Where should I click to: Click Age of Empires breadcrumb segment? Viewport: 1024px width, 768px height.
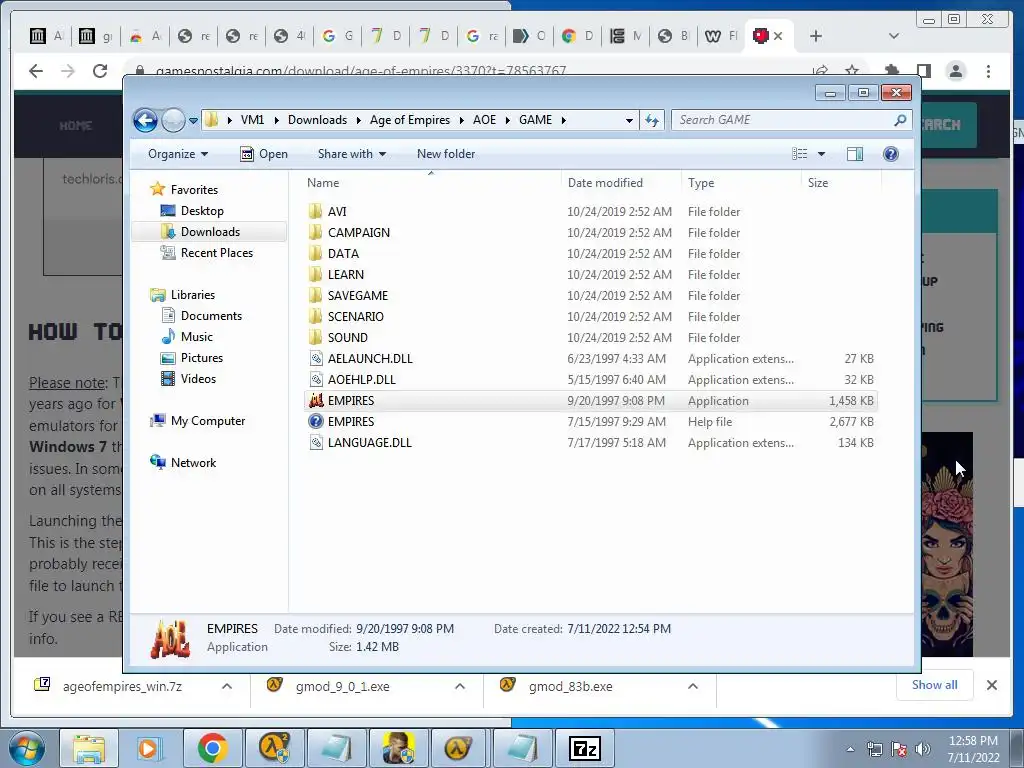tap(409, 120)
